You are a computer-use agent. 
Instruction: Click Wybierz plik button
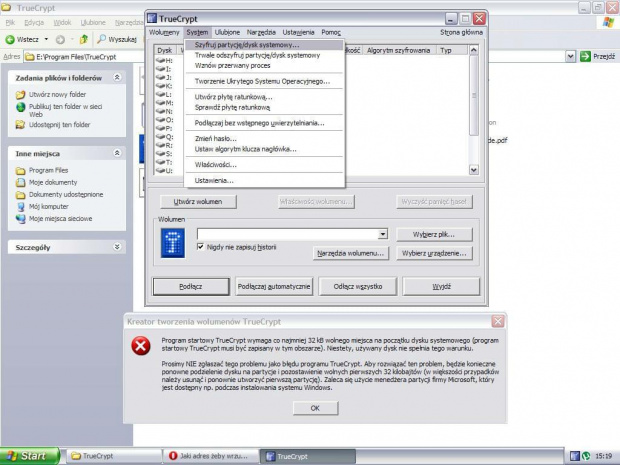pyautogui.click(x=434, y=234)
